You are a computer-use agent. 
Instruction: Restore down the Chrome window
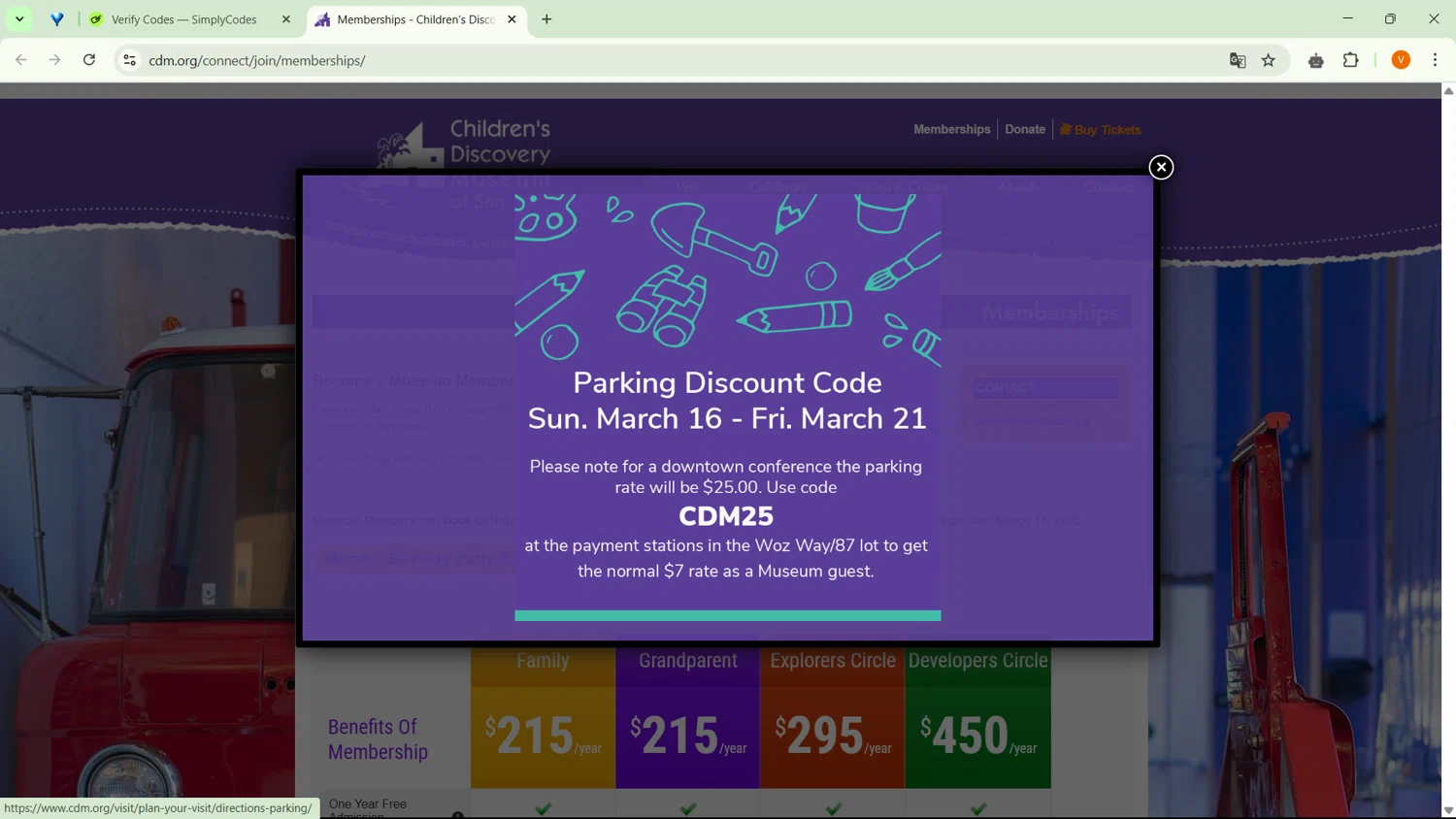tap(1390, 18)
